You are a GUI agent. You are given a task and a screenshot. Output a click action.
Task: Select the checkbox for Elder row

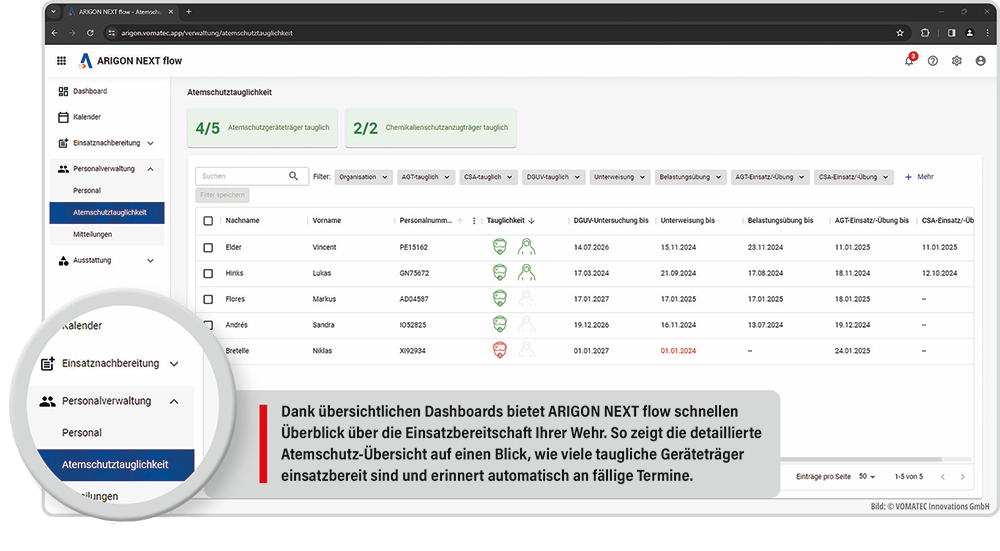pos(208,247)
